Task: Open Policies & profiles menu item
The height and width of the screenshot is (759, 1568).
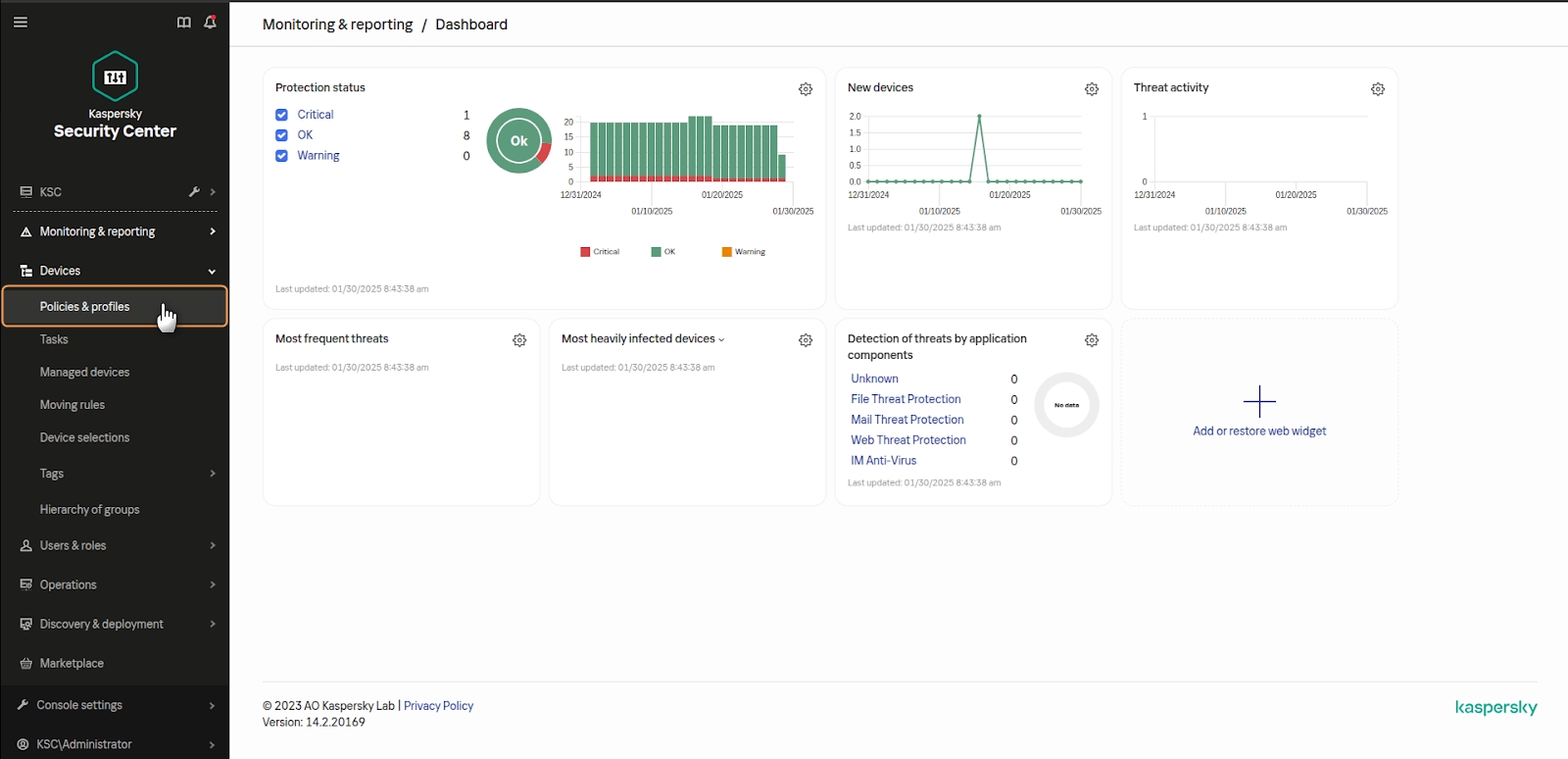Action: (x=84, y=307)
